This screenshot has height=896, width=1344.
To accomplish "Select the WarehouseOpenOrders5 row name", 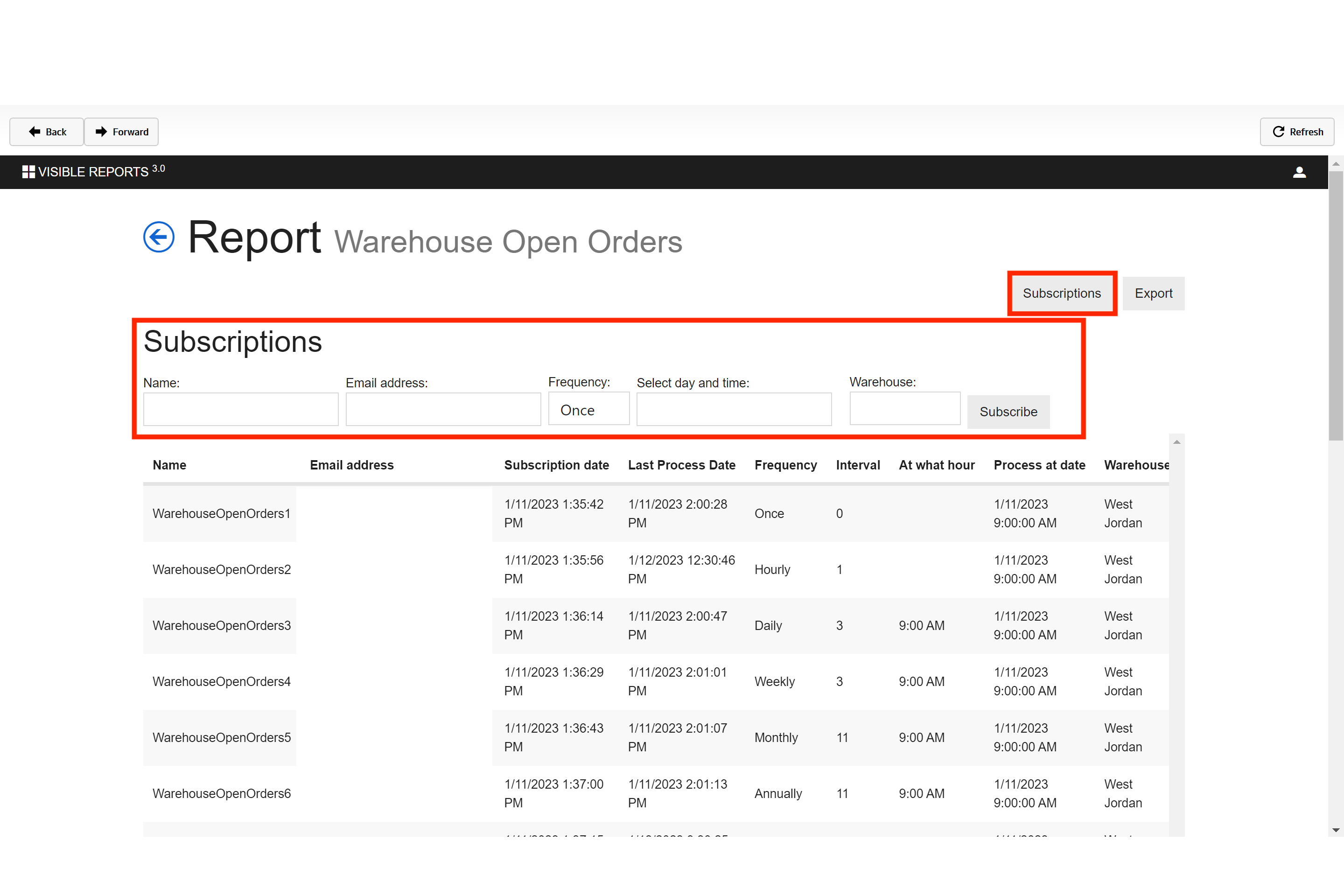I will pyautogui.click(x=222, y=738).
